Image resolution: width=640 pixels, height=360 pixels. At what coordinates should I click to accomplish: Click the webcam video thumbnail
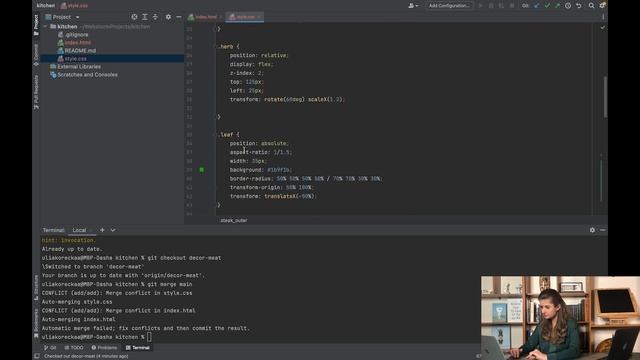560,318
